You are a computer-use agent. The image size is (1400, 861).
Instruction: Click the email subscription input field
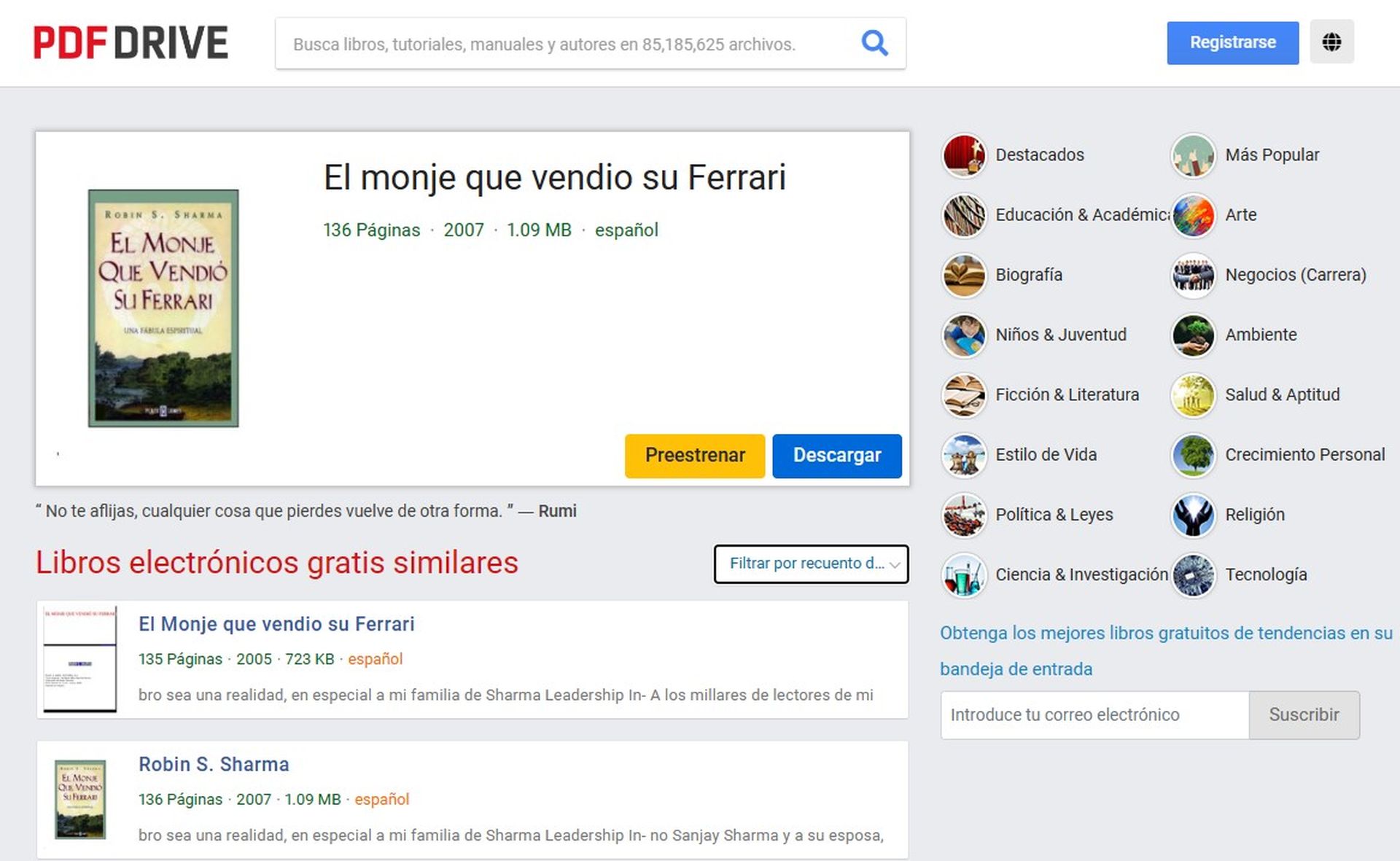point(1094,714)
